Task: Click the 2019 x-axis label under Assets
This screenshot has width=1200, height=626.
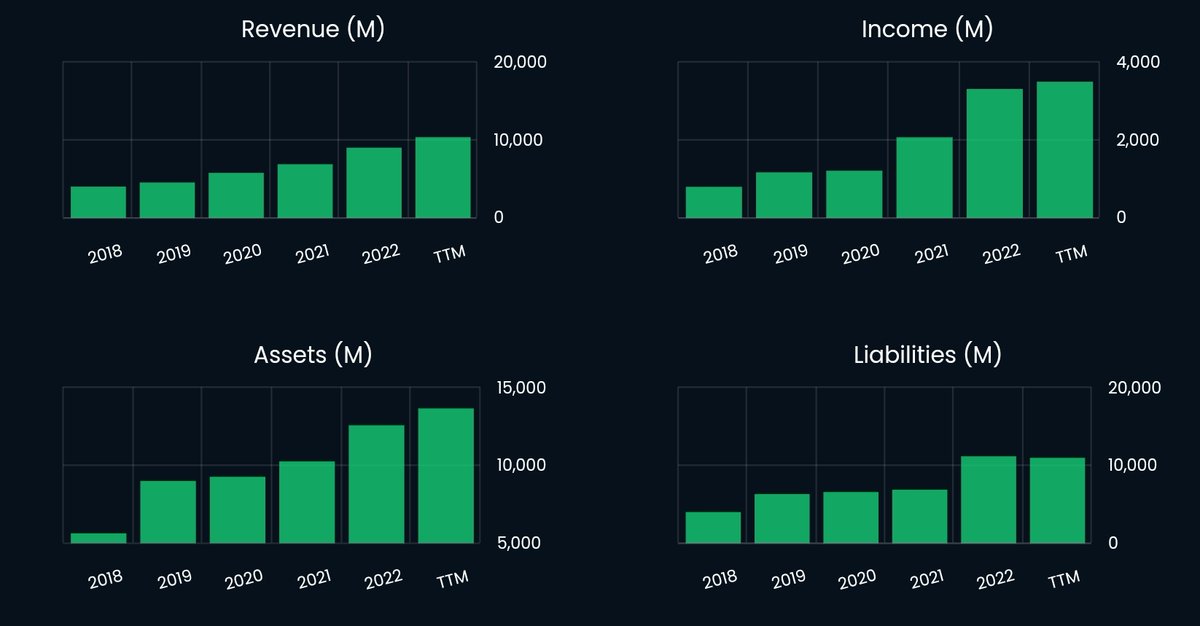Action: coord(175,580)
